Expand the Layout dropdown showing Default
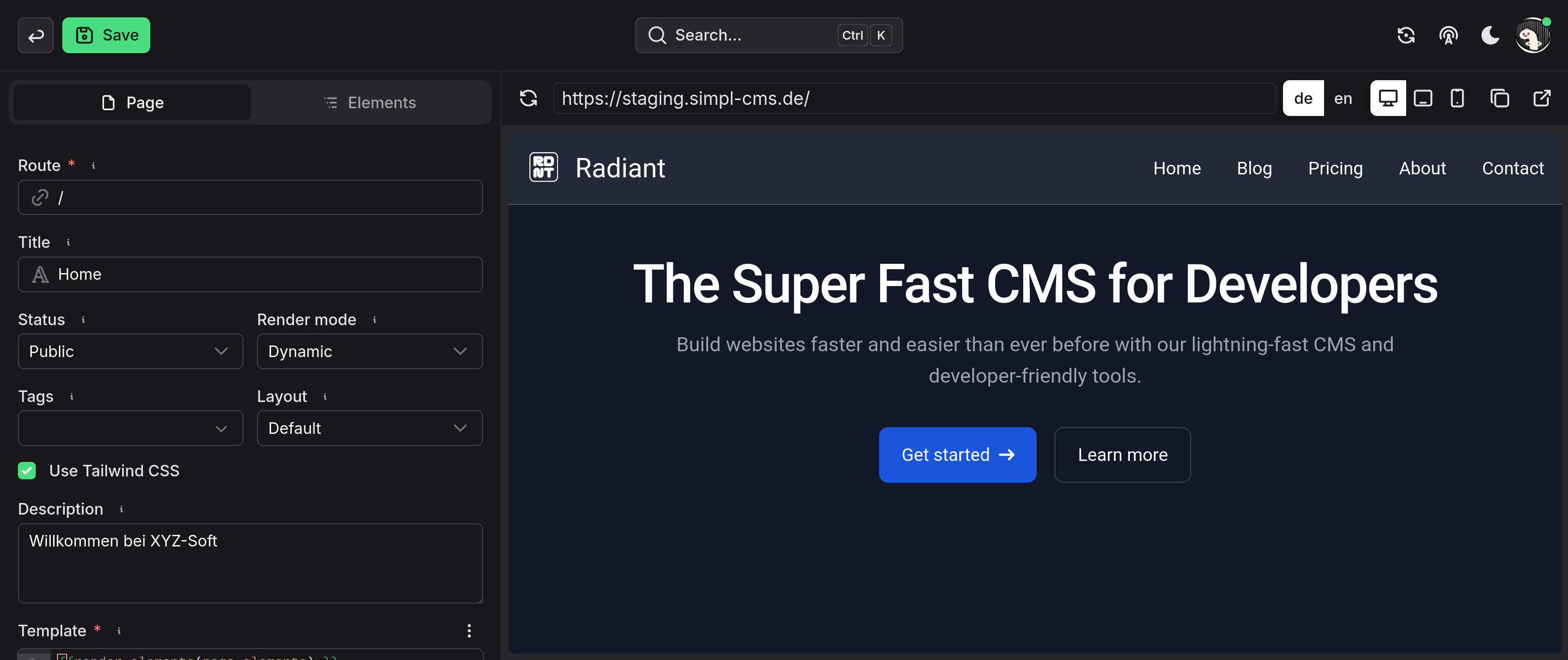Viewport: 1568px width, 660px height. tap(370, 428)
